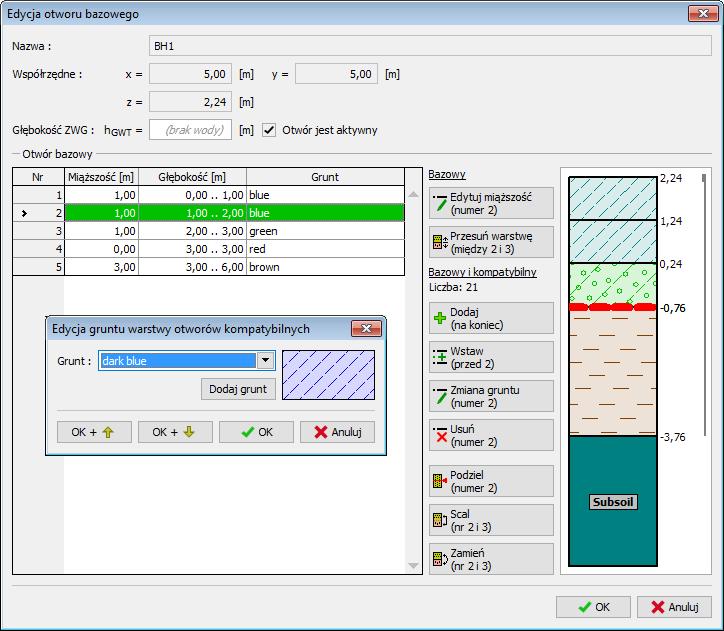The height and width of the screenshot is (631, 724).
Task: Click the red X Usuń icon
Action: pyautogui.click(x=441, y=435)
